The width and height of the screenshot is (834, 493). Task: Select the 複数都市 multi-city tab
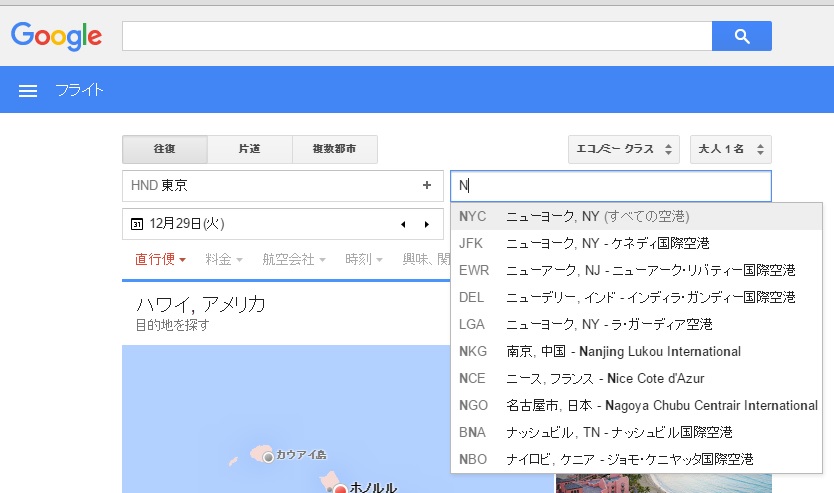tap(335, 149)
